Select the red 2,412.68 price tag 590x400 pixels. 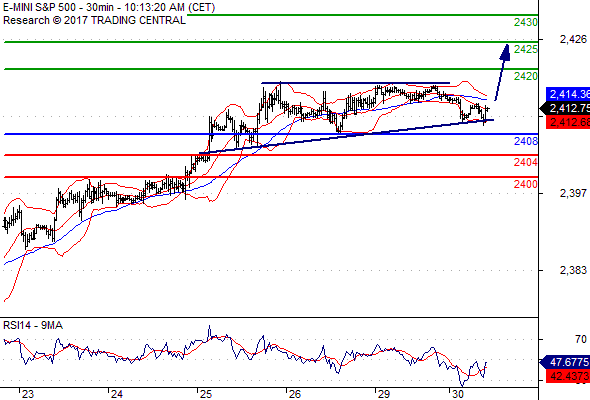[568, 122]
